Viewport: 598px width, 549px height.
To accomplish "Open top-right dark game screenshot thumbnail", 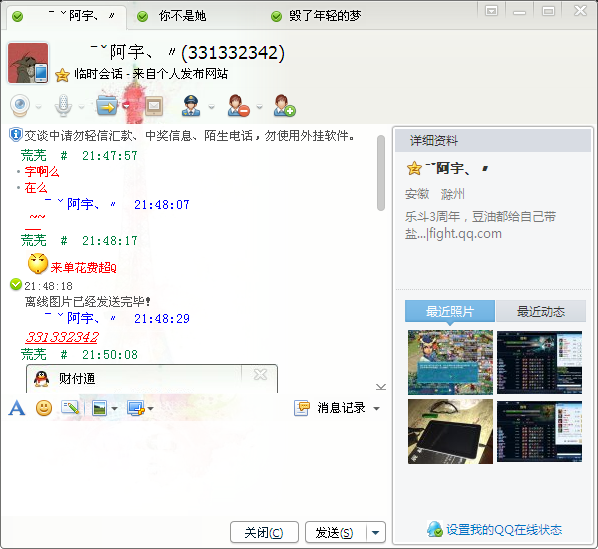I will click(x=539, y=362).
